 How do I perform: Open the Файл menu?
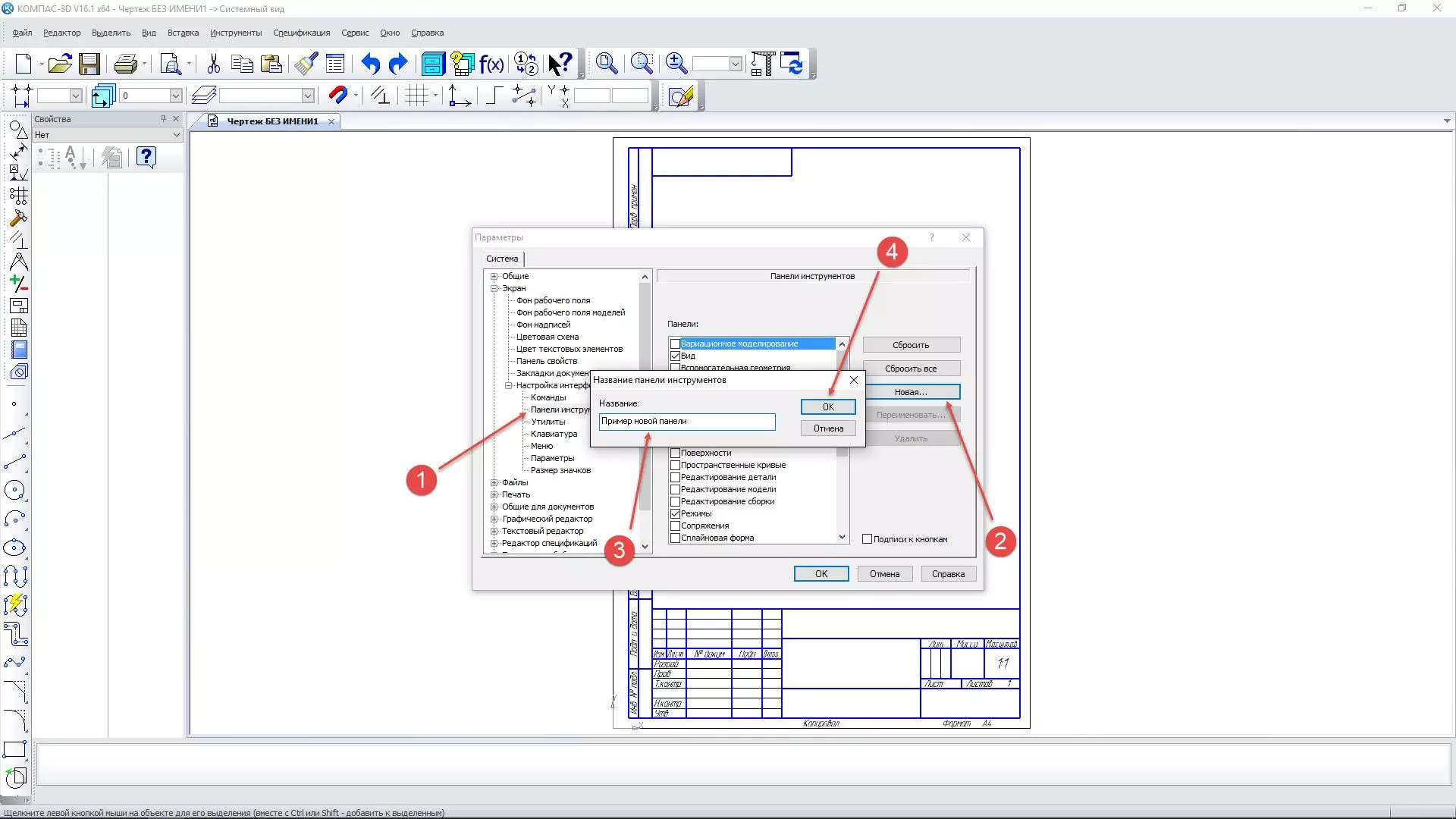[22, 33]
